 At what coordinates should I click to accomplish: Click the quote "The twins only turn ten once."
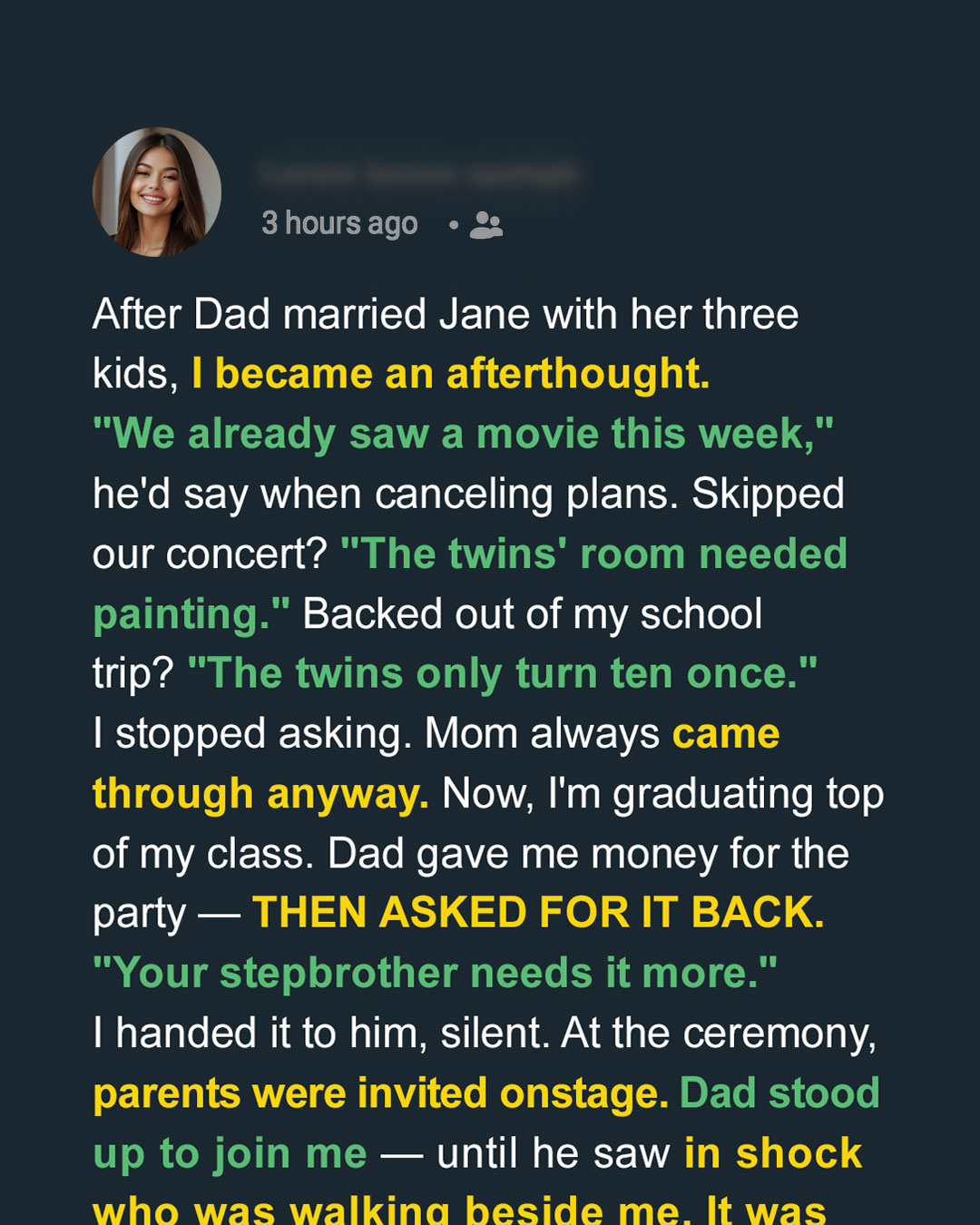point(502,673)
